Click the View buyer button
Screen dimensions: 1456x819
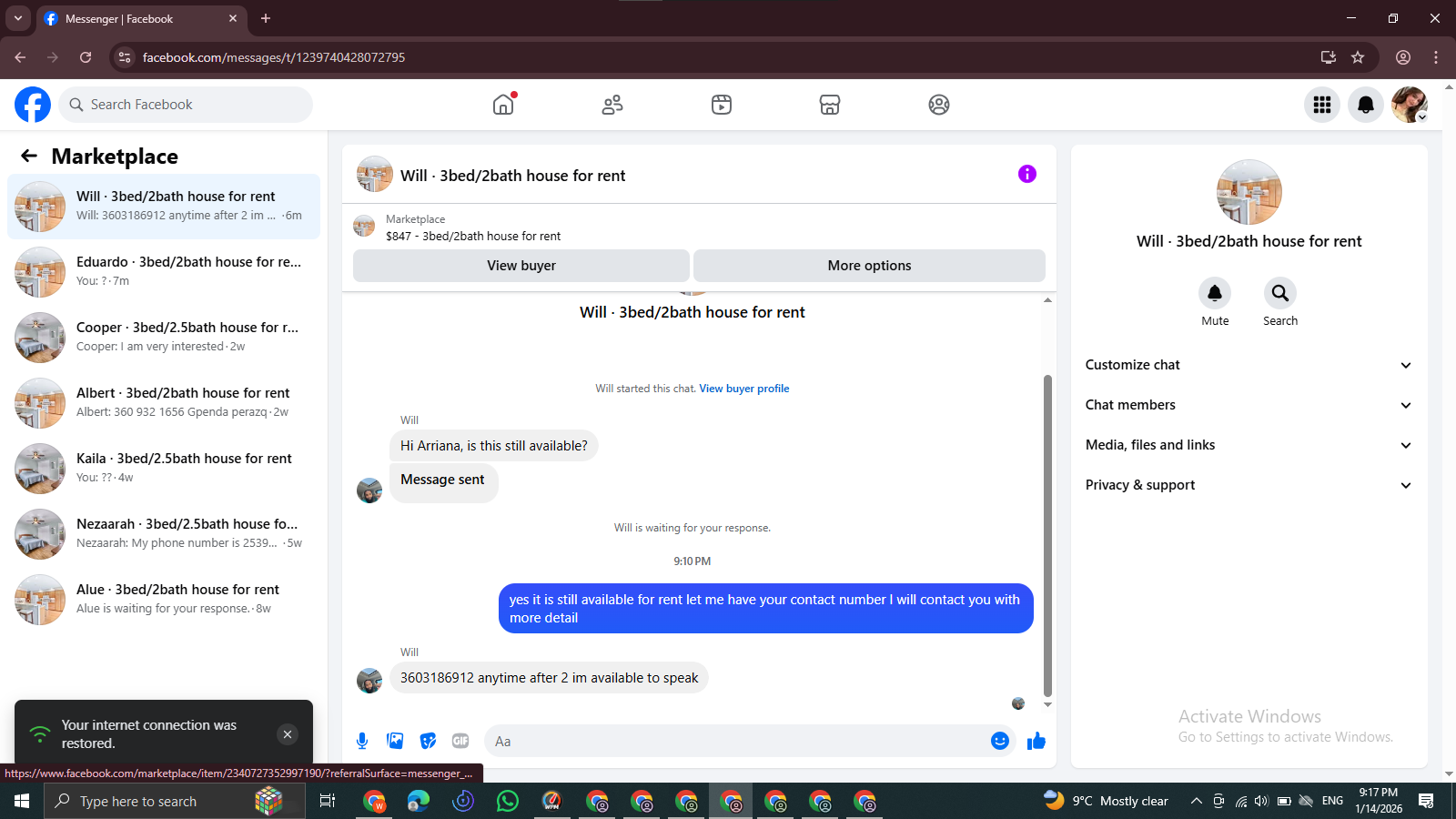click(x=521, y=266)
